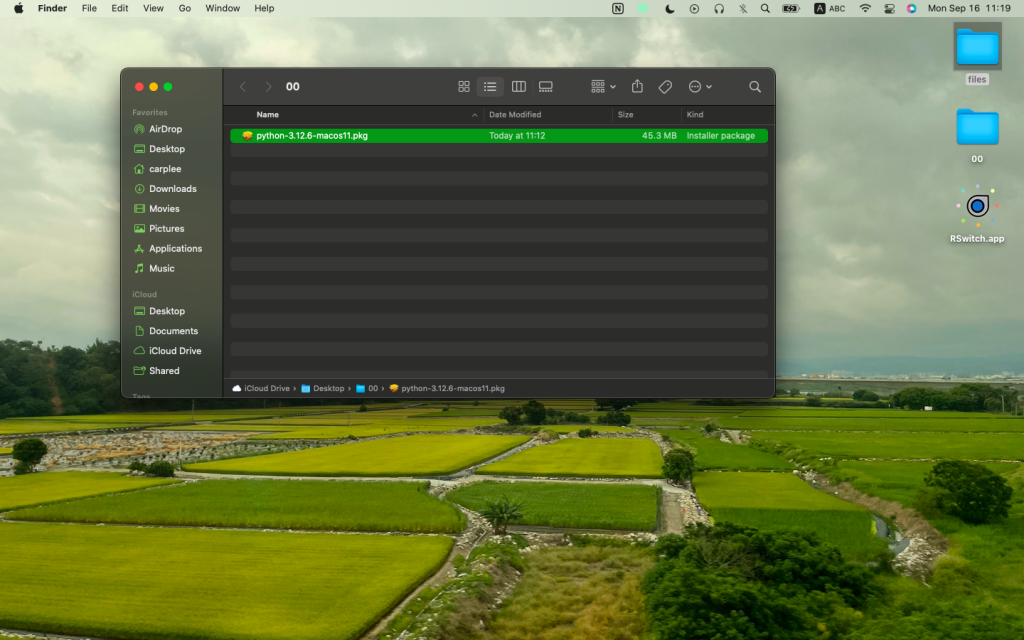This screenshot has height=640, width=1024.
Task: Click iCloud Drive in the path bar
Action: (x=261, y=389)
